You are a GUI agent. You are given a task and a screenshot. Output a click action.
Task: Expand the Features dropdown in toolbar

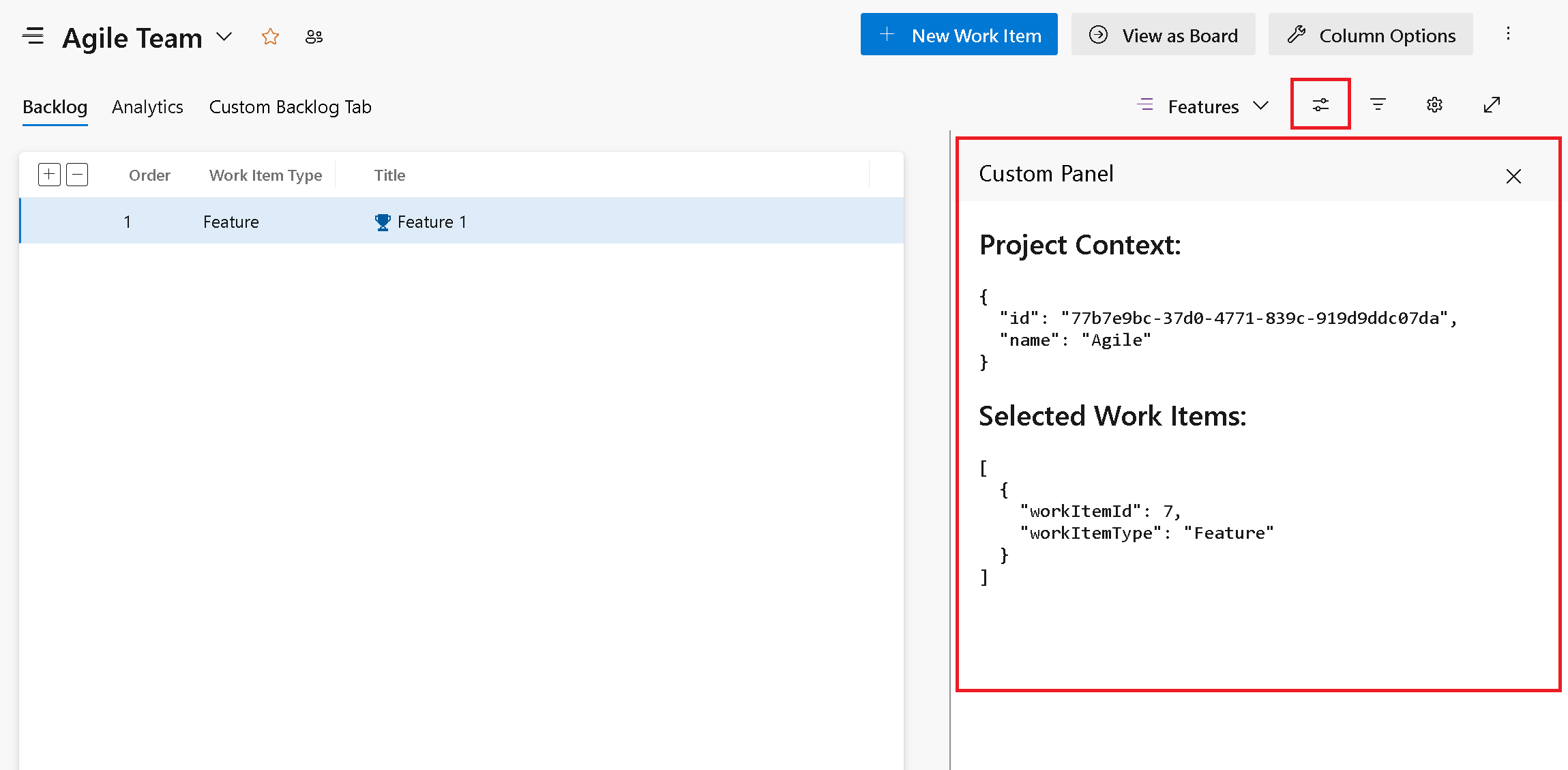coord(1261,105)
